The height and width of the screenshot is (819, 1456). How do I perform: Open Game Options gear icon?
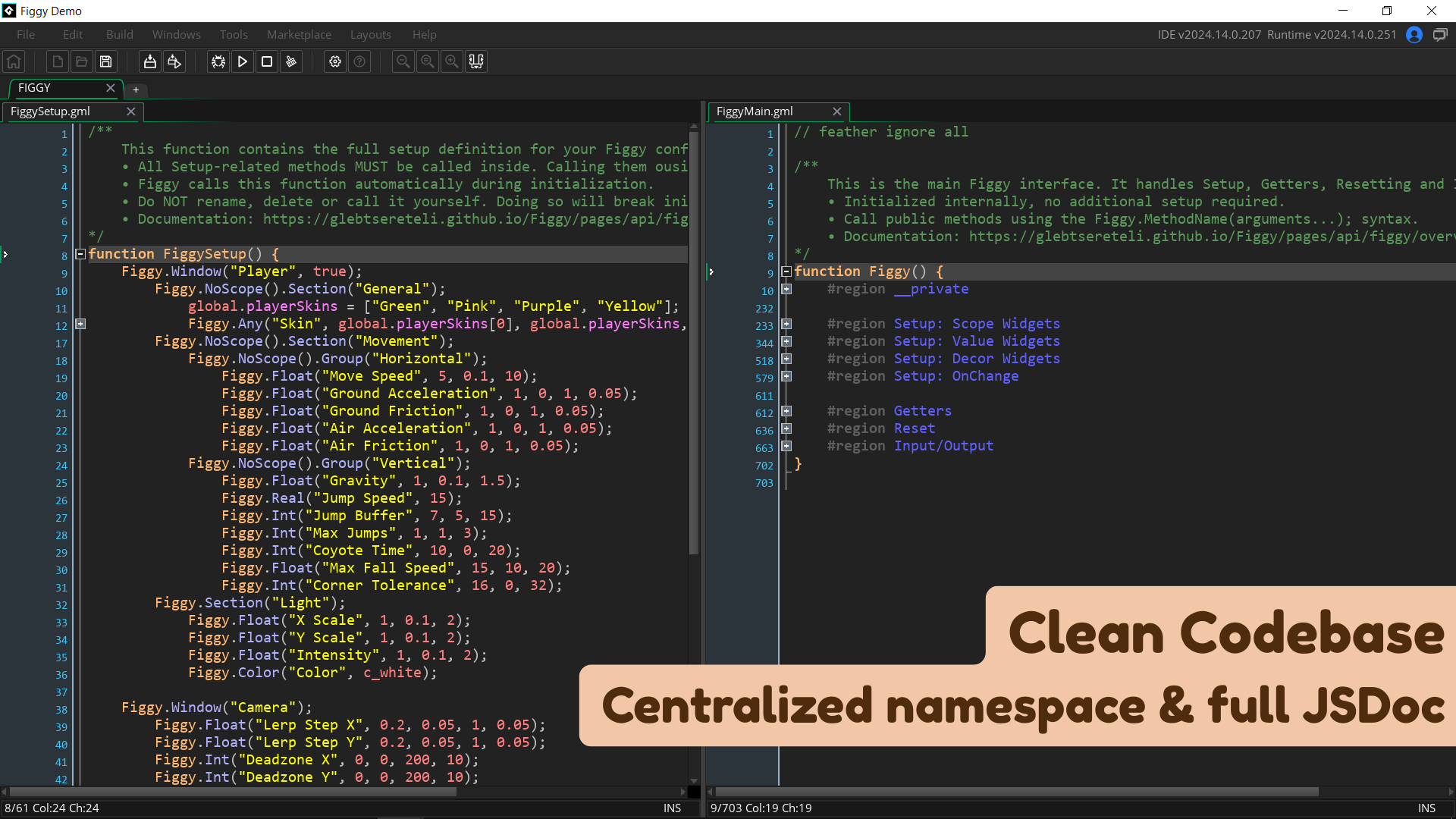coord(335,61)
